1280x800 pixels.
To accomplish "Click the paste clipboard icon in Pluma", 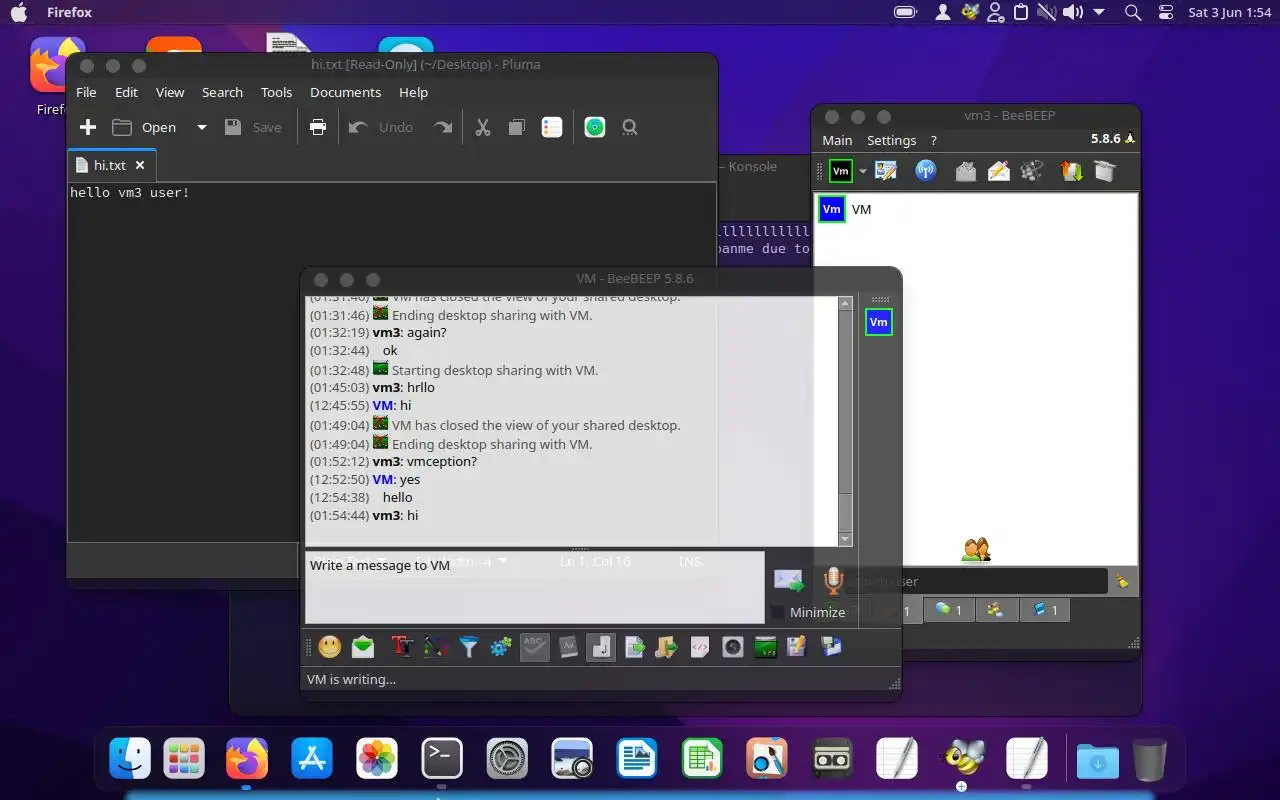I will click(x=552, y=127).
